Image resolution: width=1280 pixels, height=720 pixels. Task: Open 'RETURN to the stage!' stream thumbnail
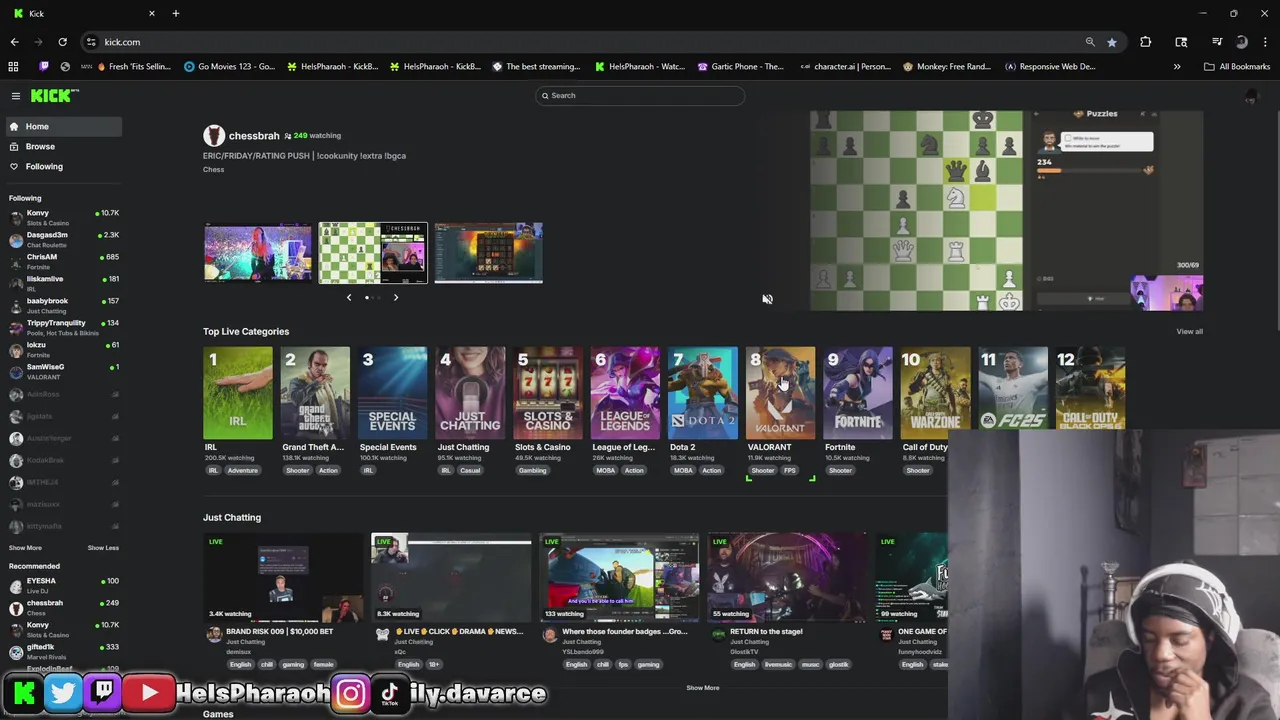787,578
